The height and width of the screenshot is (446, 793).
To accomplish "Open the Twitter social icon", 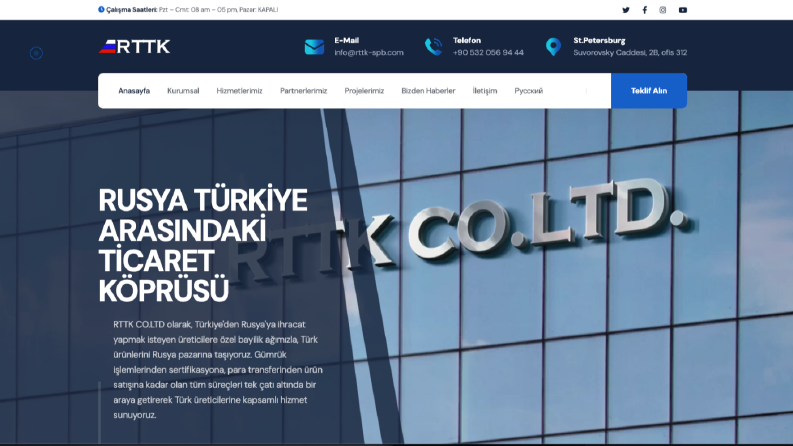I will 626,10.
